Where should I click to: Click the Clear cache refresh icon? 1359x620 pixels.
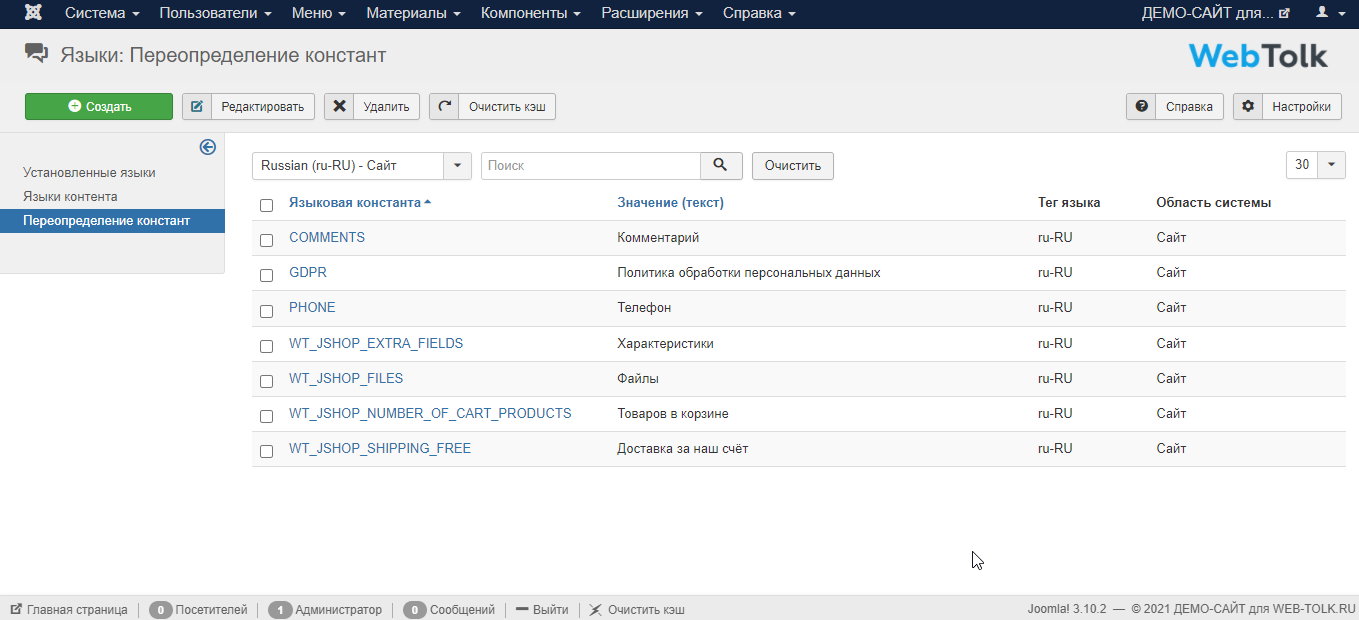pyautogui.click(x=444, y=106)
